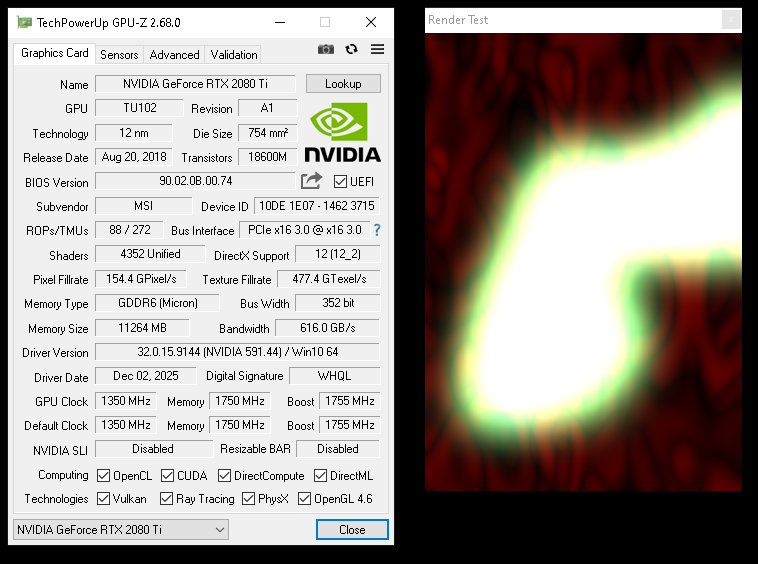758x564 pixels.
Task: Click the Shaders field 4352 Unified
Action: [x=150, y=254]
